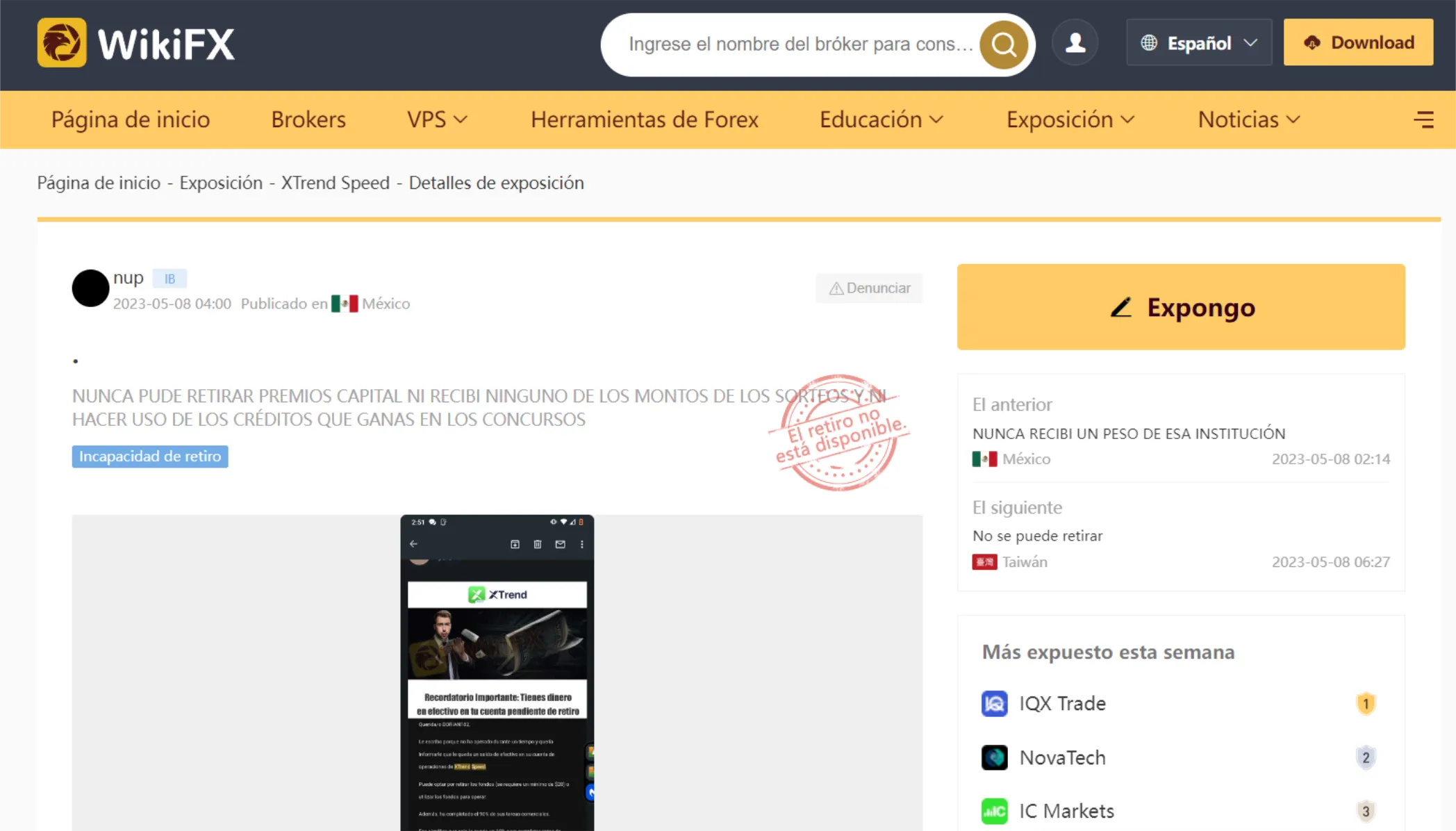
Task: Click Detalles de exposición breadcrumb text
Action: point(496,183)
